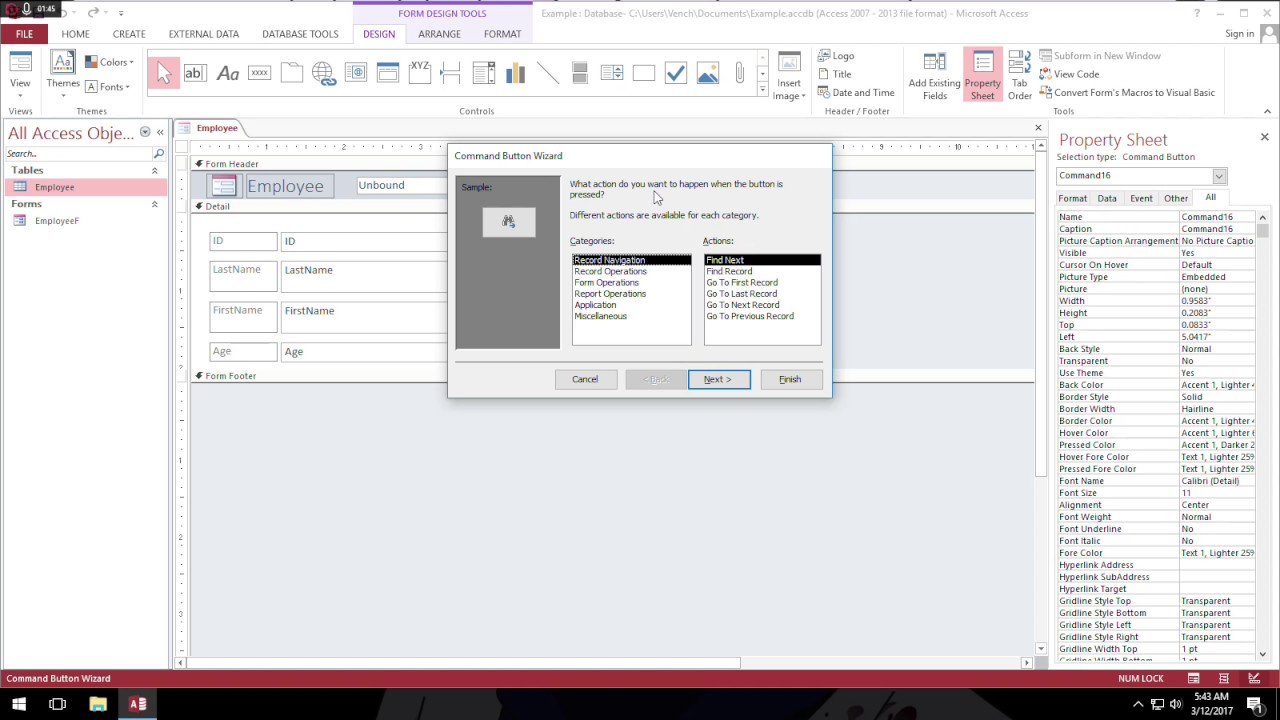The image size is (1280, 720).
Task: Pick the Label (Aa) control
Action: pyautogui.click(x=227, y=73)
